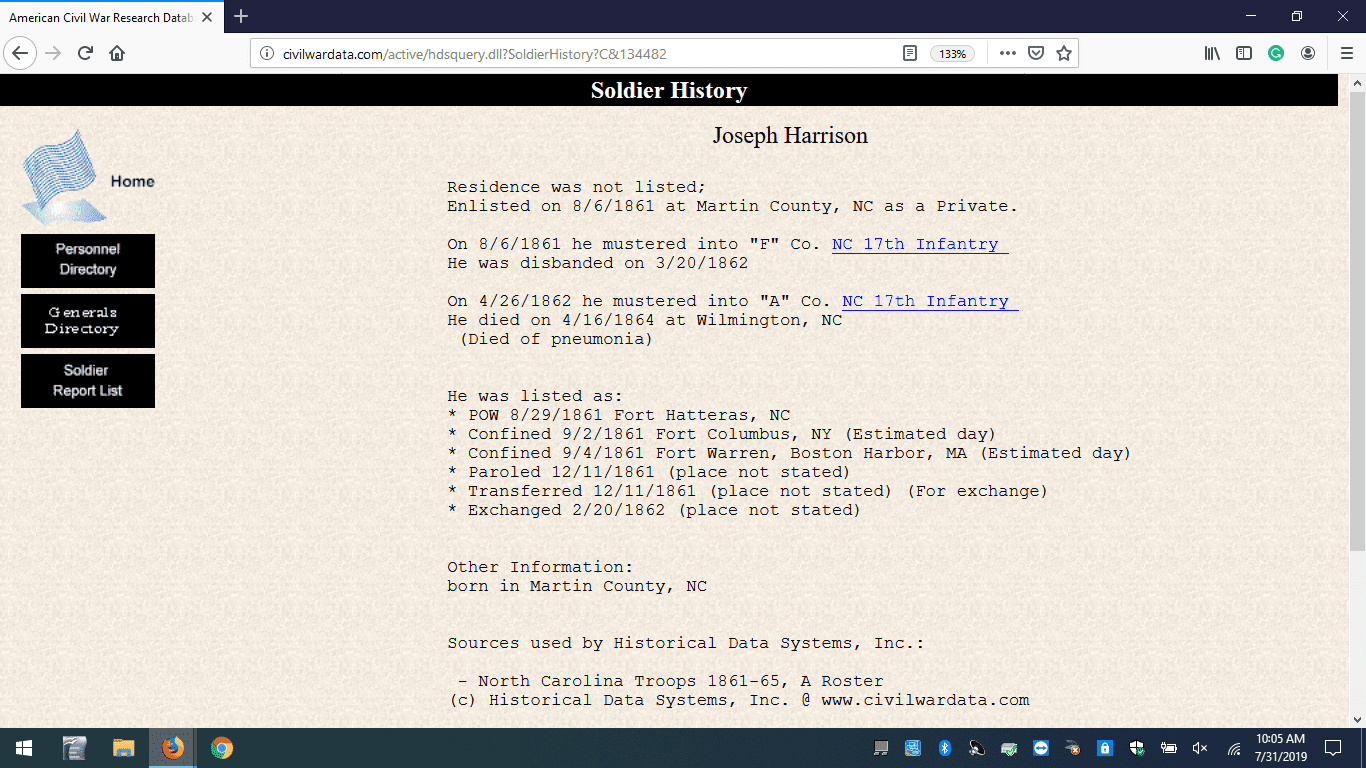
Task: Click the "Joseph Harrison" name heading
Action: 790,135
